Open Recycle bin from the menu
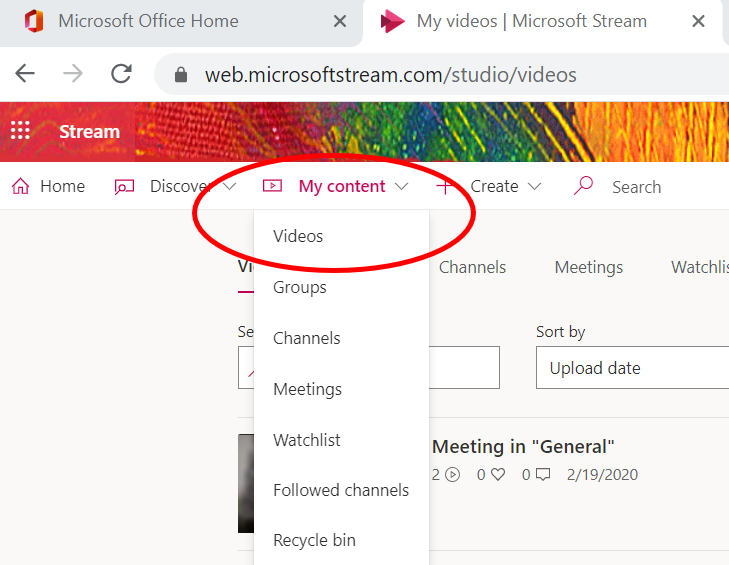 click(314, 541)
